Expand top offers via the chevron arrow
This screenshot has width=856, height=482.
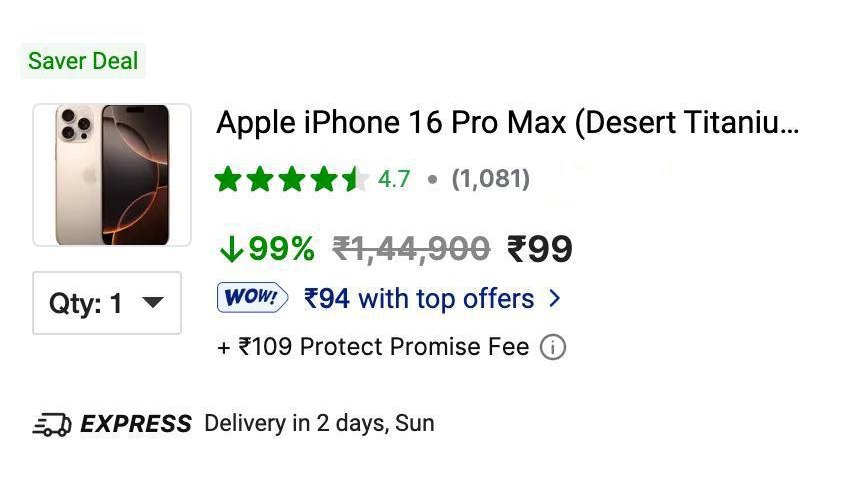(x=555, y=299)
